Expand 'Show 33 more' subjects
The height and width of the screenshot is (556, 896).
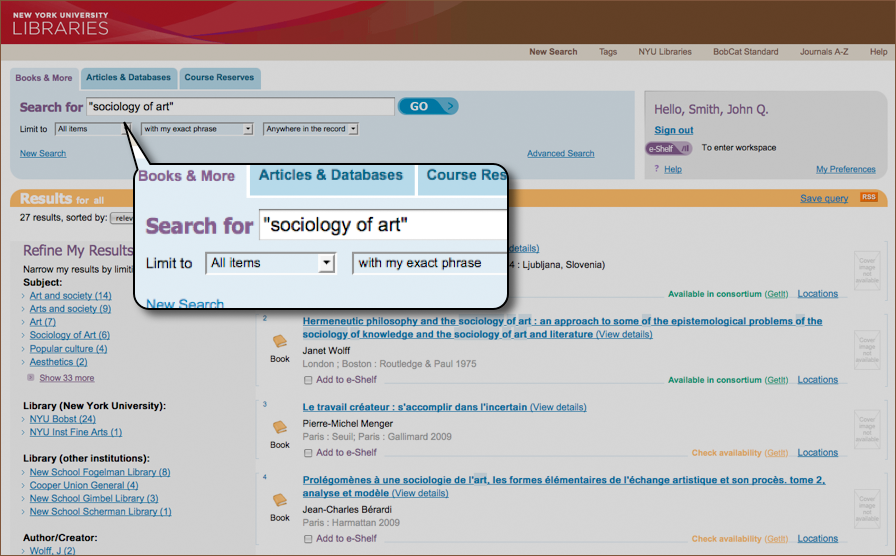[67, 378]
